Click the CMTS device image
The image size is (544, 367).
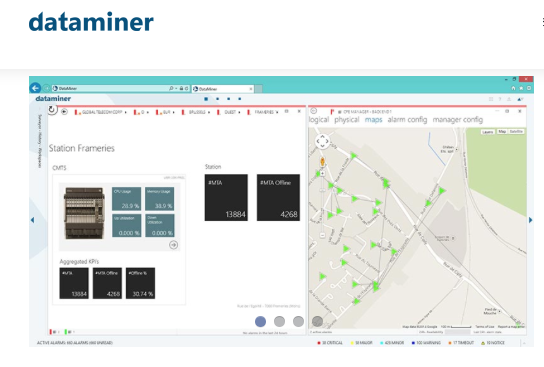pos(84,213)
